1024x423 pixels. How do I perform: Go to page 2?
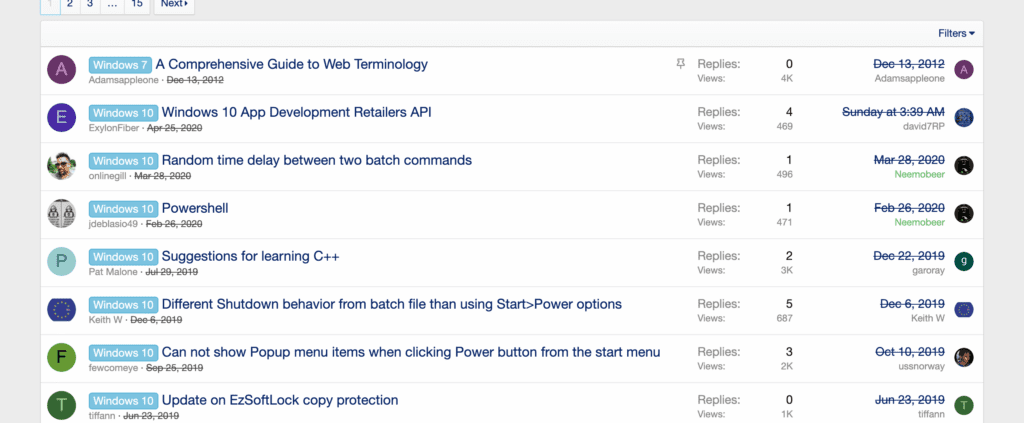coord(70,4)
